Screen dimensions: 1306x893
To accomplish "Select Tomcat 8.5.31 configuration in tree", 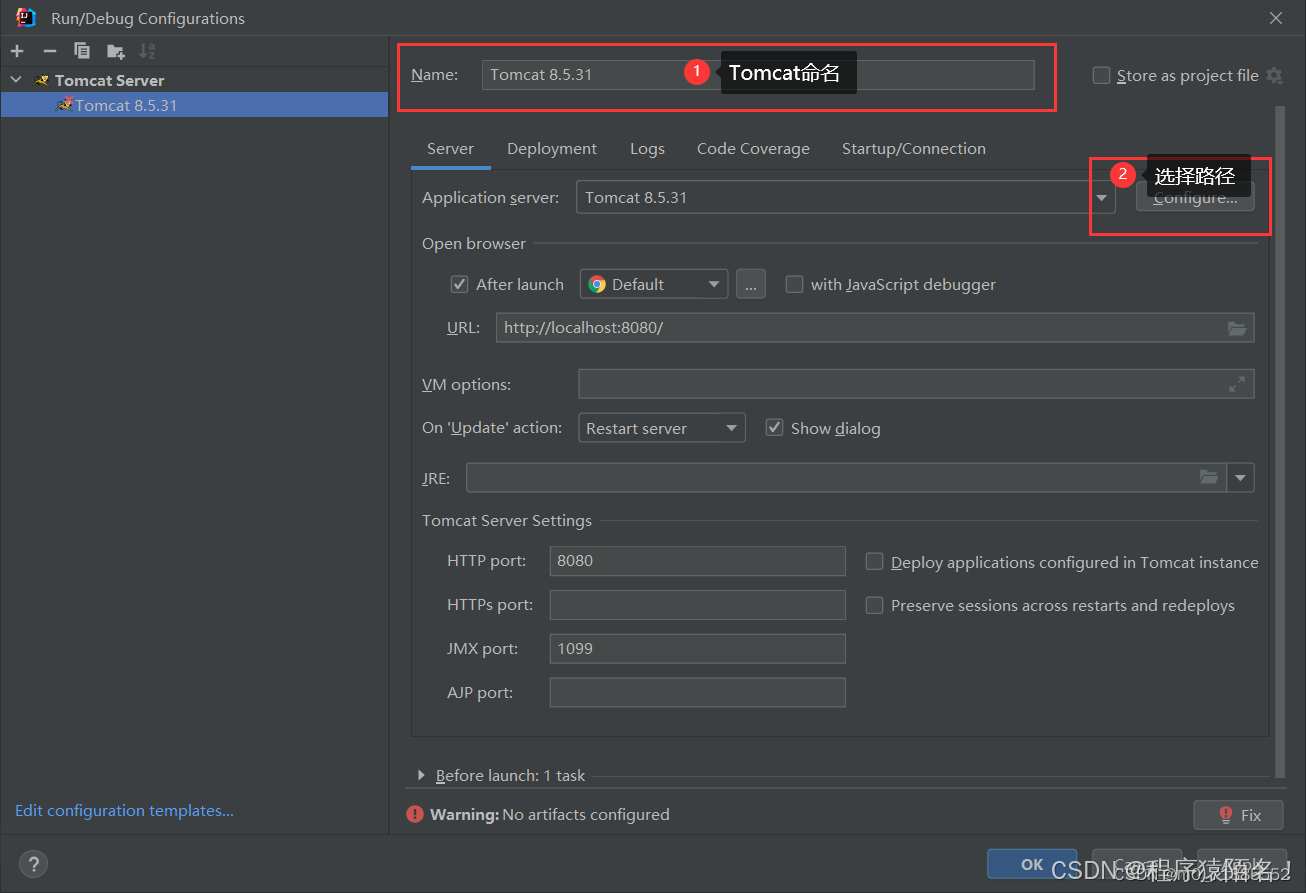I will (x=194, y=105).
